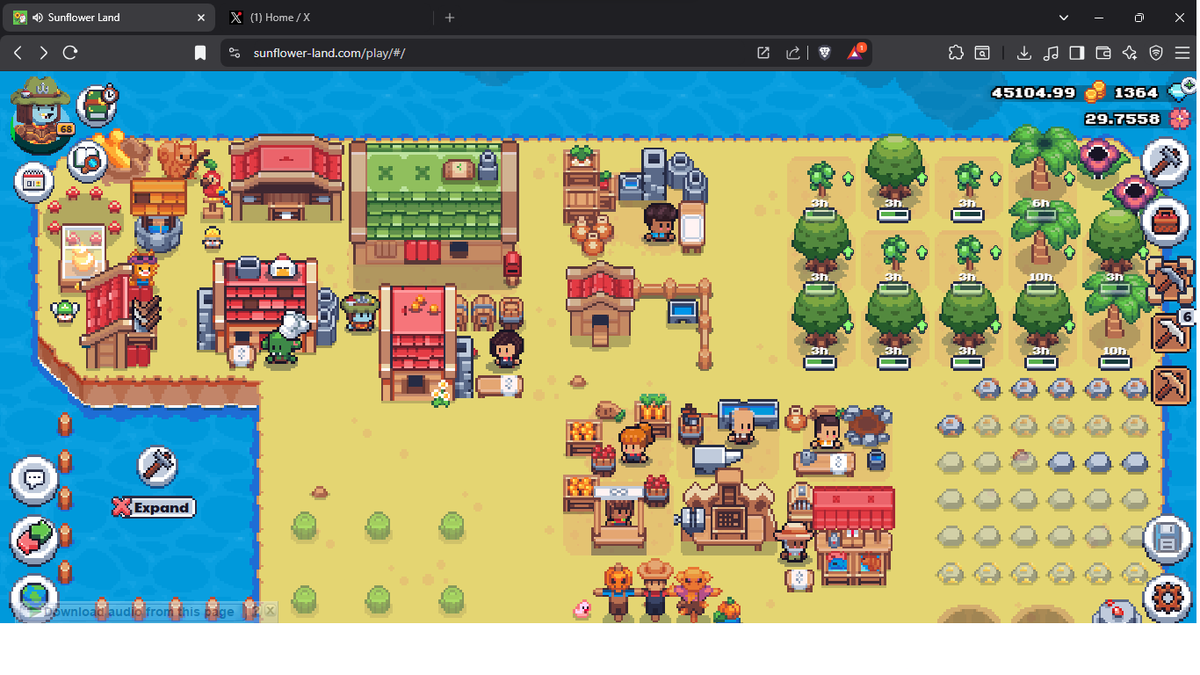Click the pink flower token icon

(x=1180, y=119)
